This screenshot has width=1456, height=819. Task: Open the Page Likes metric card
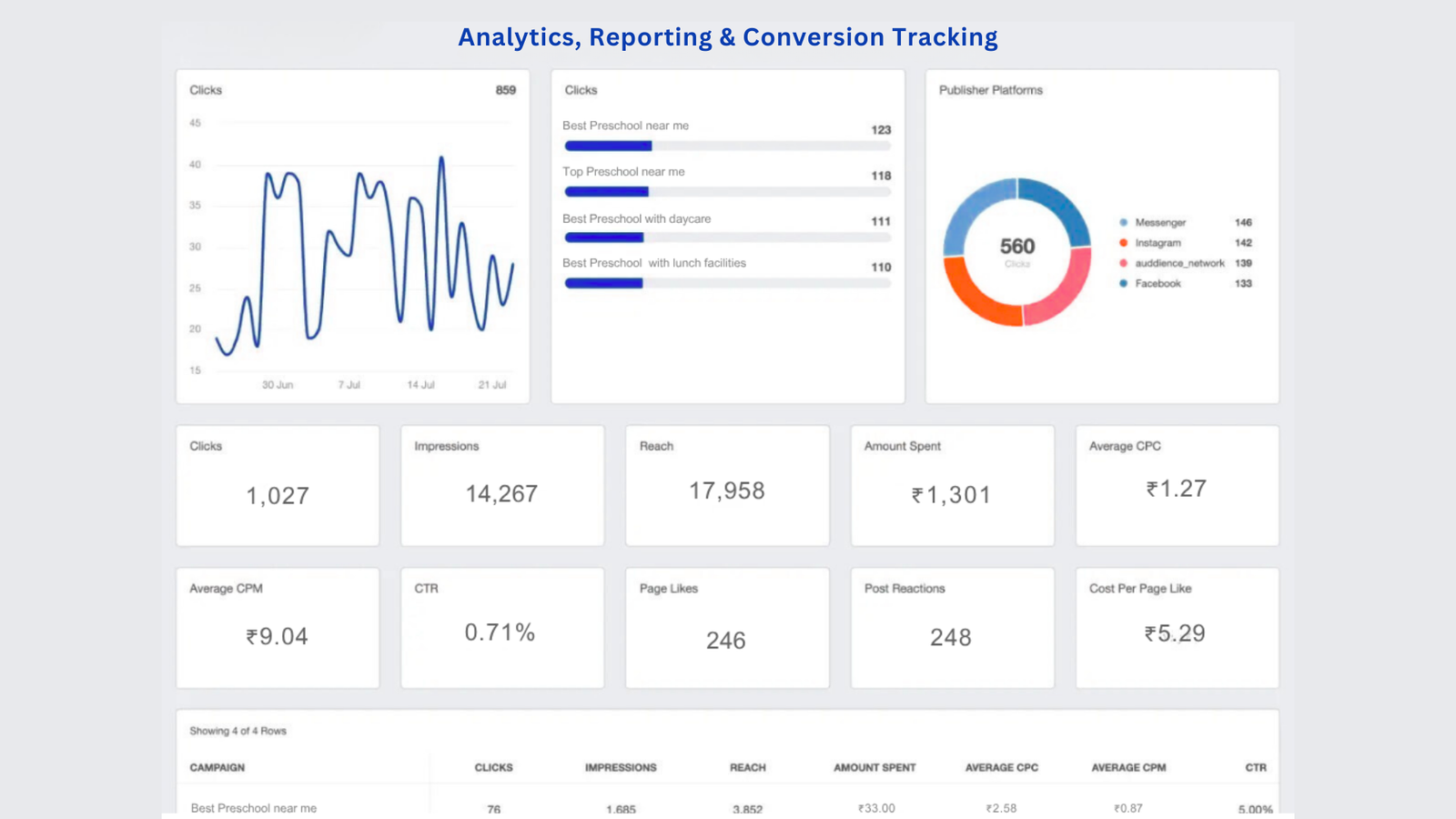tap(726, 628)
